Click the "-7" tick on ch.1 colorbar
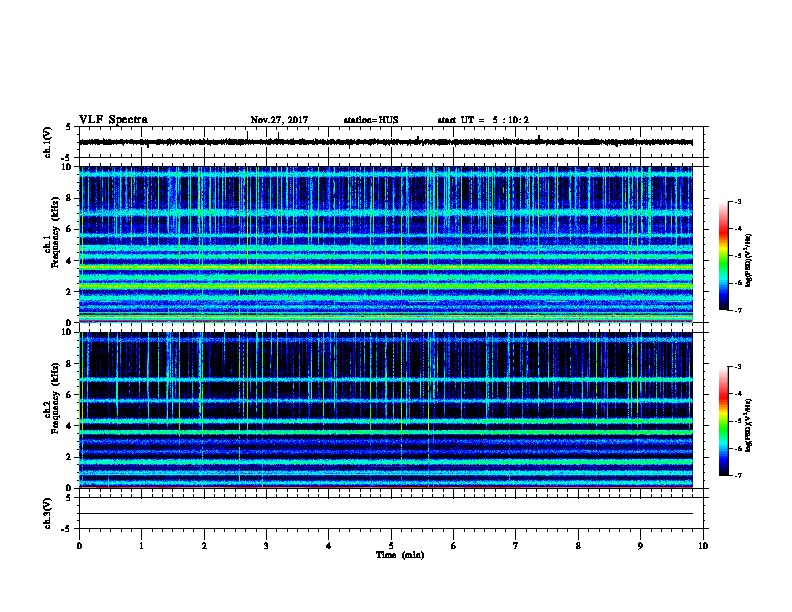 [x=738, y=311]
